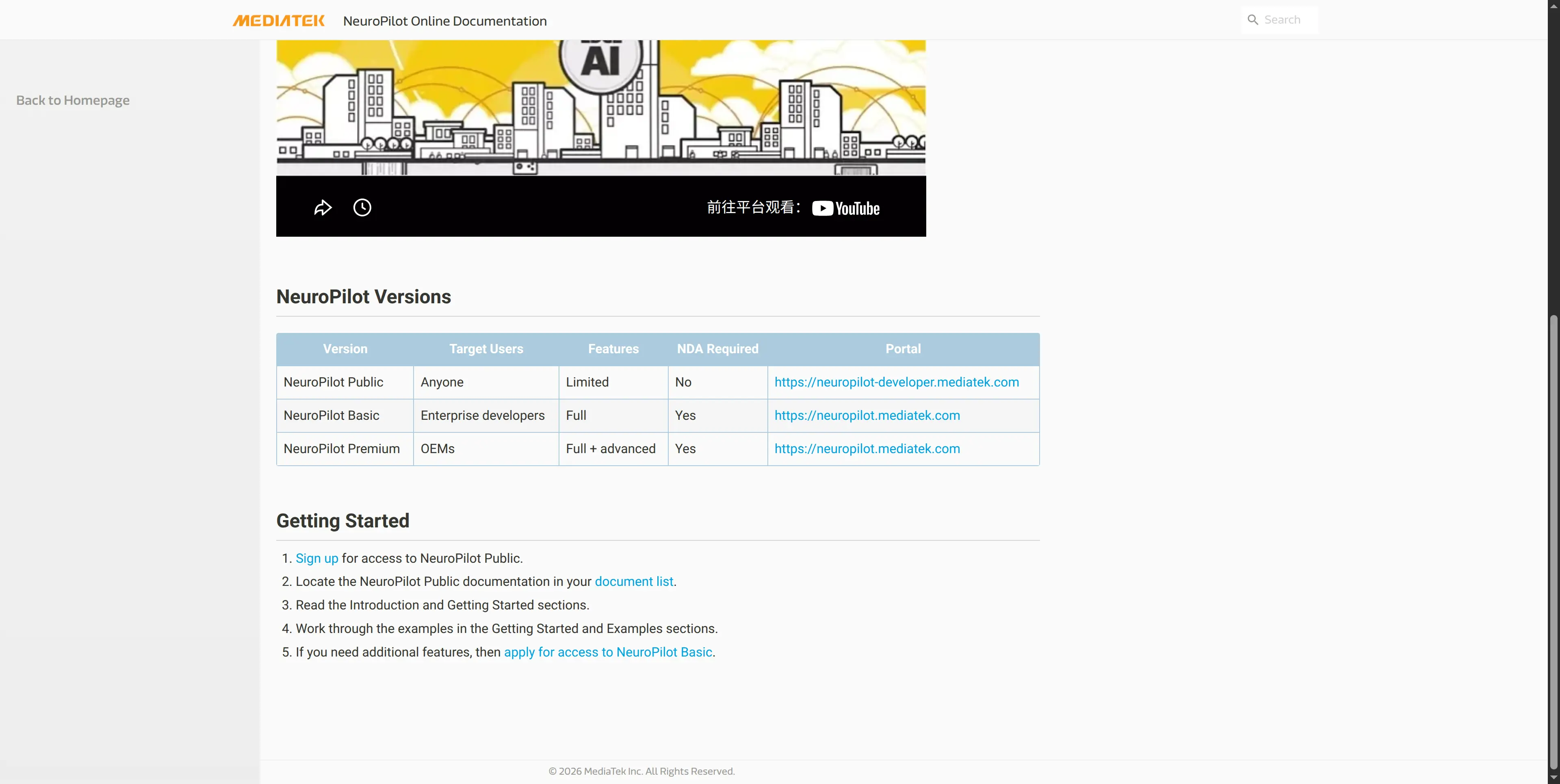This screenshot has height=784, width=1560.
Task: Click the Read the Introduction step text
Action: tap(442, 605)
